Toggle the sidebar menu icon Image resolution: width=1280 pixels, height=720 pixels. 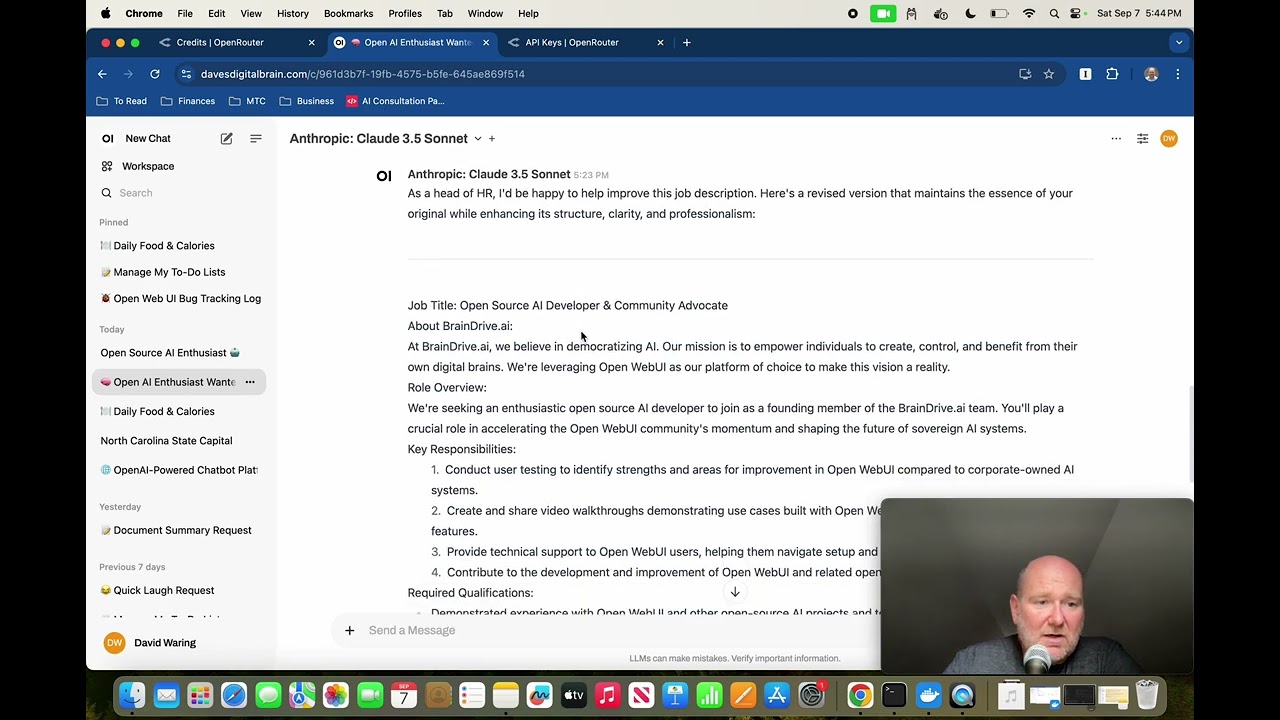coord(256,139)
